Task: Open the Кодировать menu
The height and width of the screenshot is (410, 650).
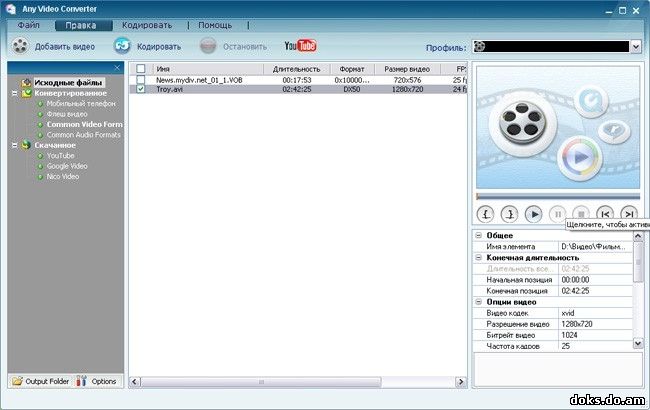Action: pyautogui.click(x=147, y=25)
